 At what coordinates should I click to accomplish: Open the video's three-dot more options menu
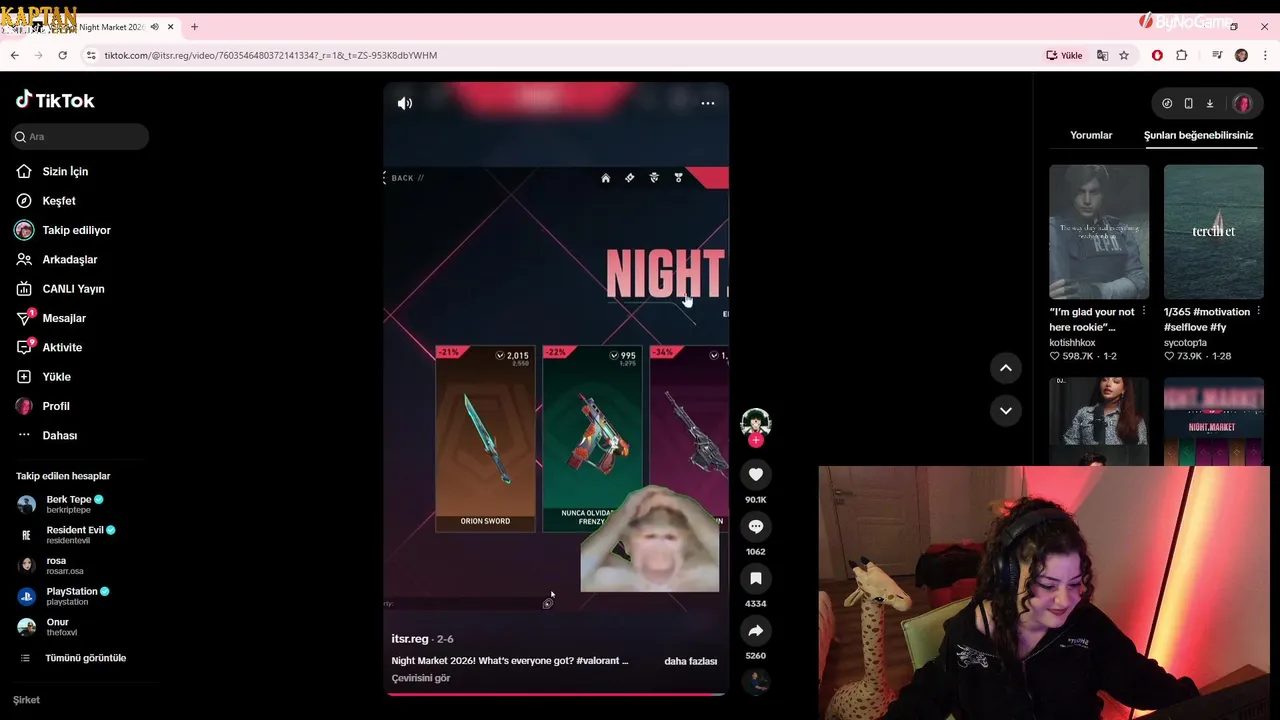click(708, 103)
